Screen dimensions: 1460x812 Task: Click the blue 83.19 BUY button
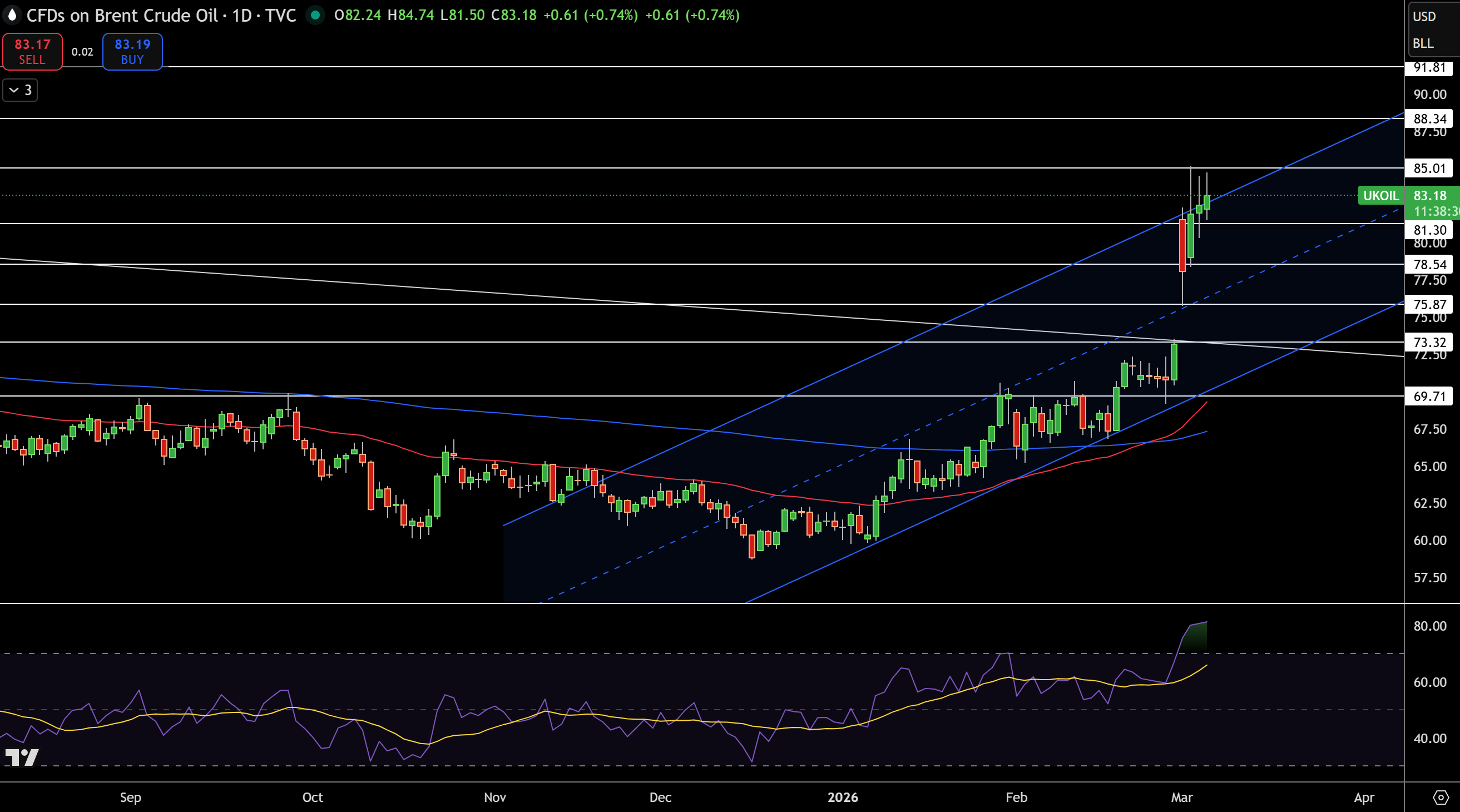point(132,52)
